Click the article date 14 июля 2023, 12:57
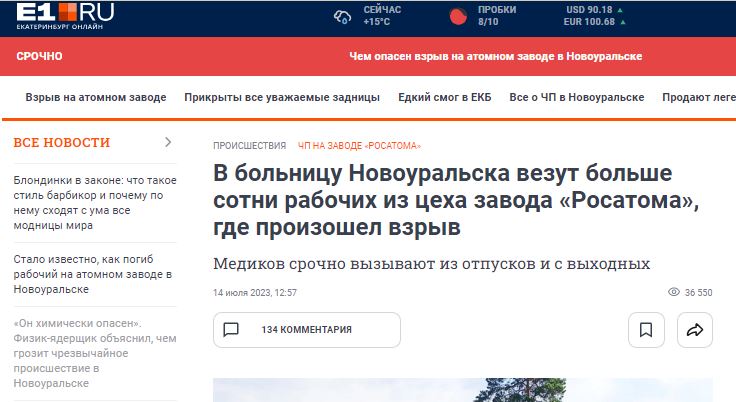This screenshot has height=402, width=736. tap(255, 293)
